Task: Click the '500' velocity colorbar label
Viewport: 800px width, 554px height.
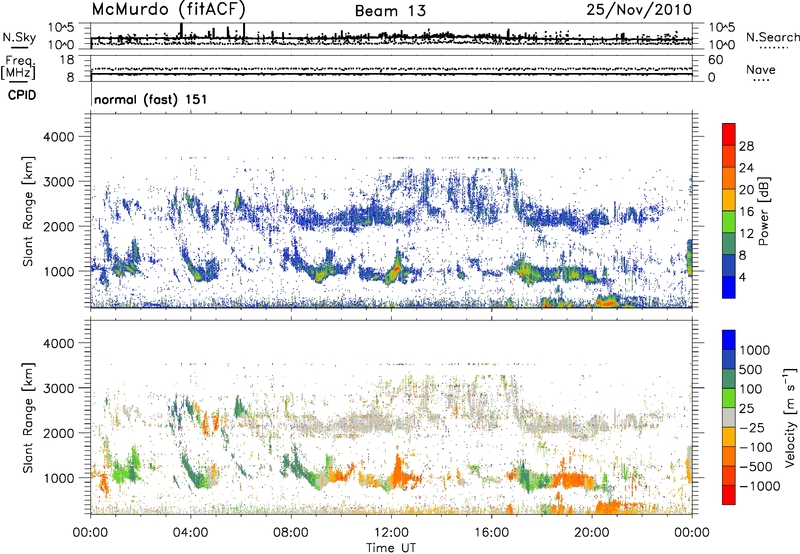Action: click(751, 370)
